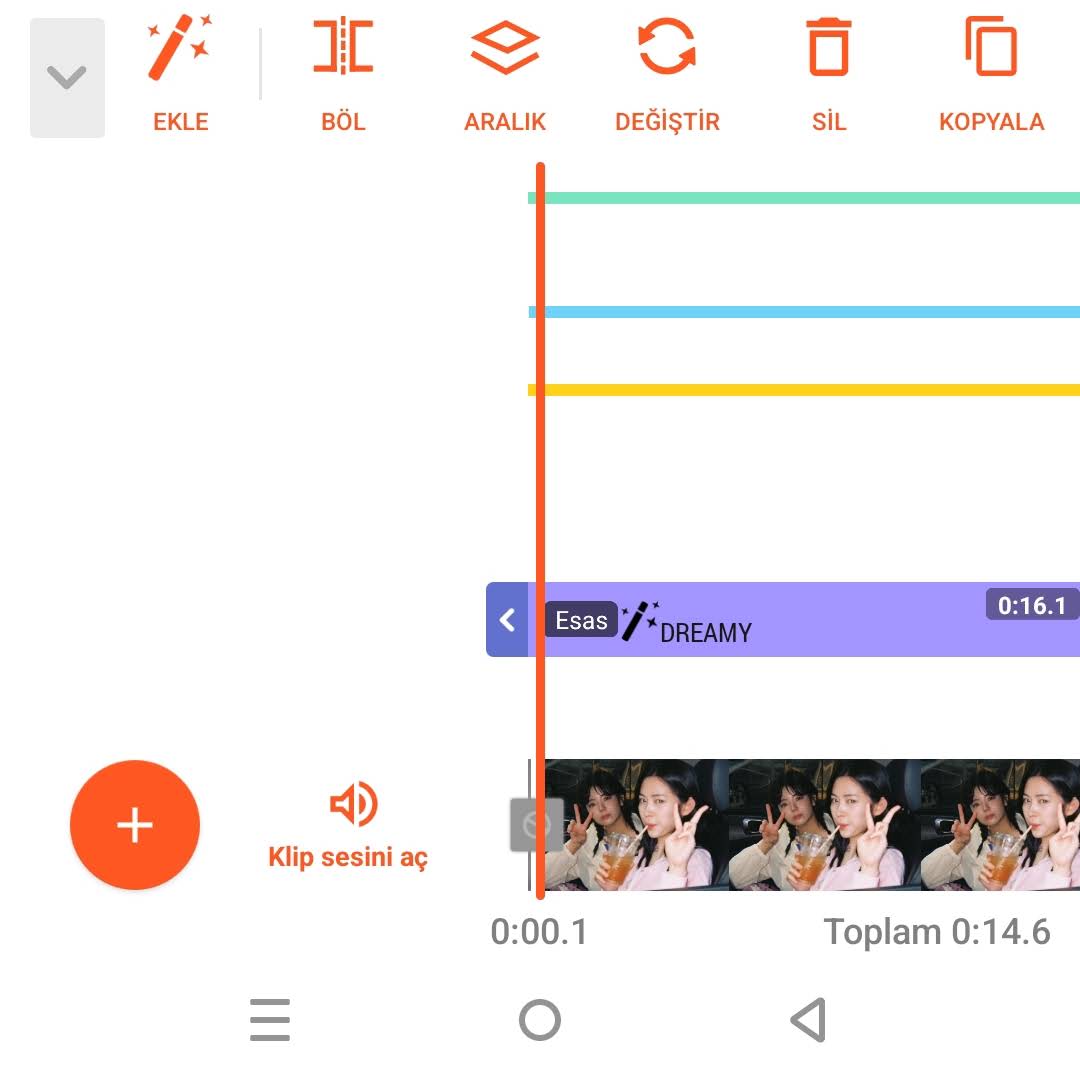Select the DREAMY effect clip
Image resolution: width=1080 pixels, height=1080 pixels.
point(804,619)
